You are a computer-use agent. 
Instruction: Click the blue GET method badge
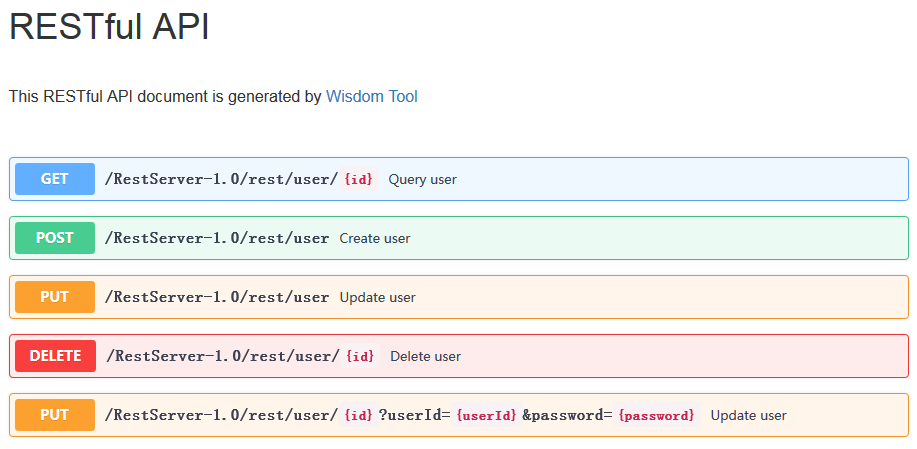tap(55, 179)
